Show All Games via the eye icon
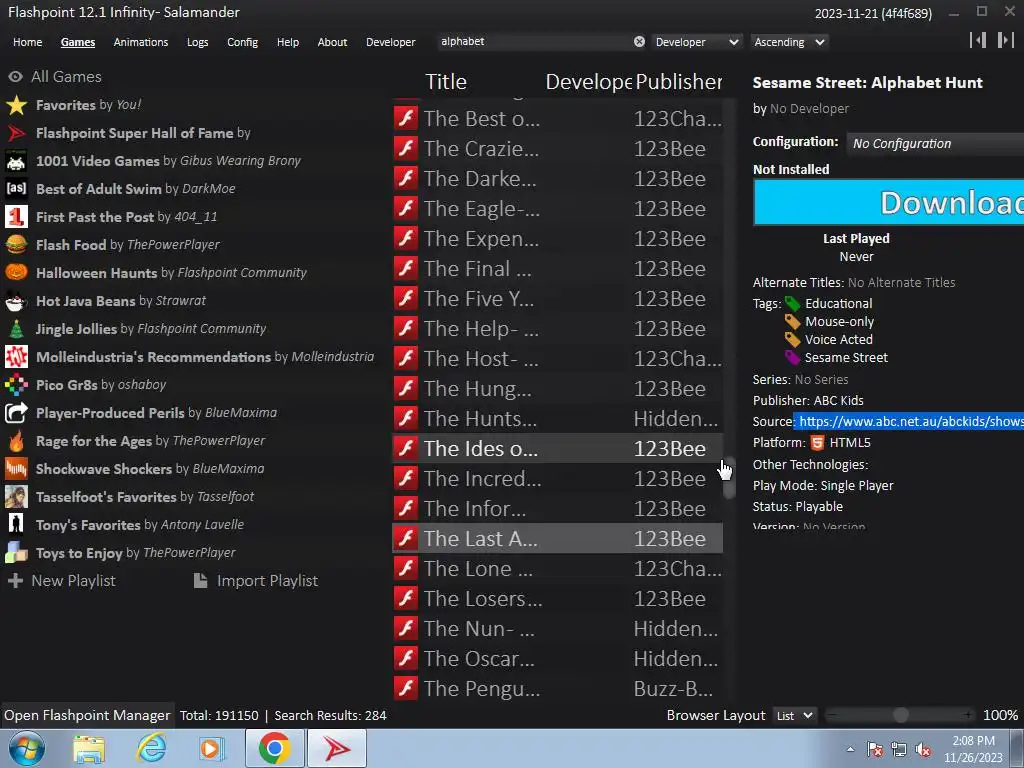This screenshot has width=1024, height=768. click(x=15, y=77)
